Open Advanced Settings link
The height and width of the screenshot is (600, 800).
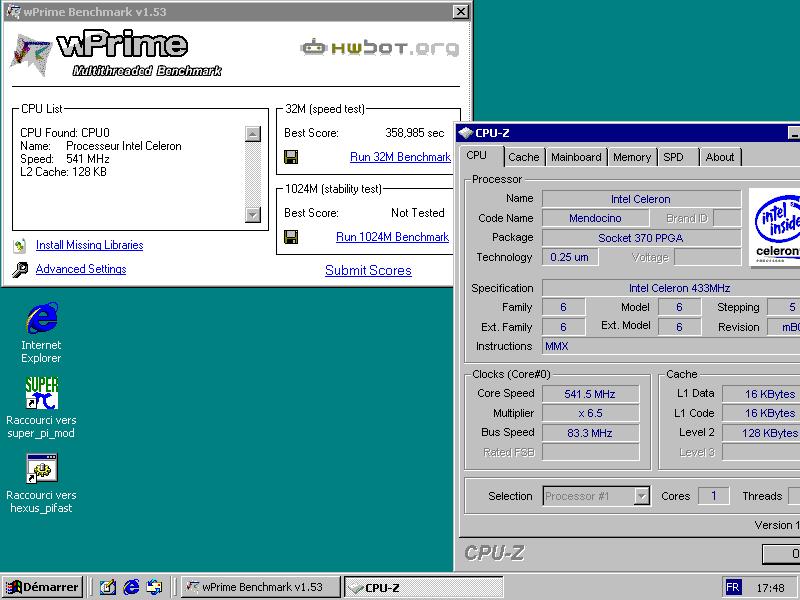(x=81, y=269)
